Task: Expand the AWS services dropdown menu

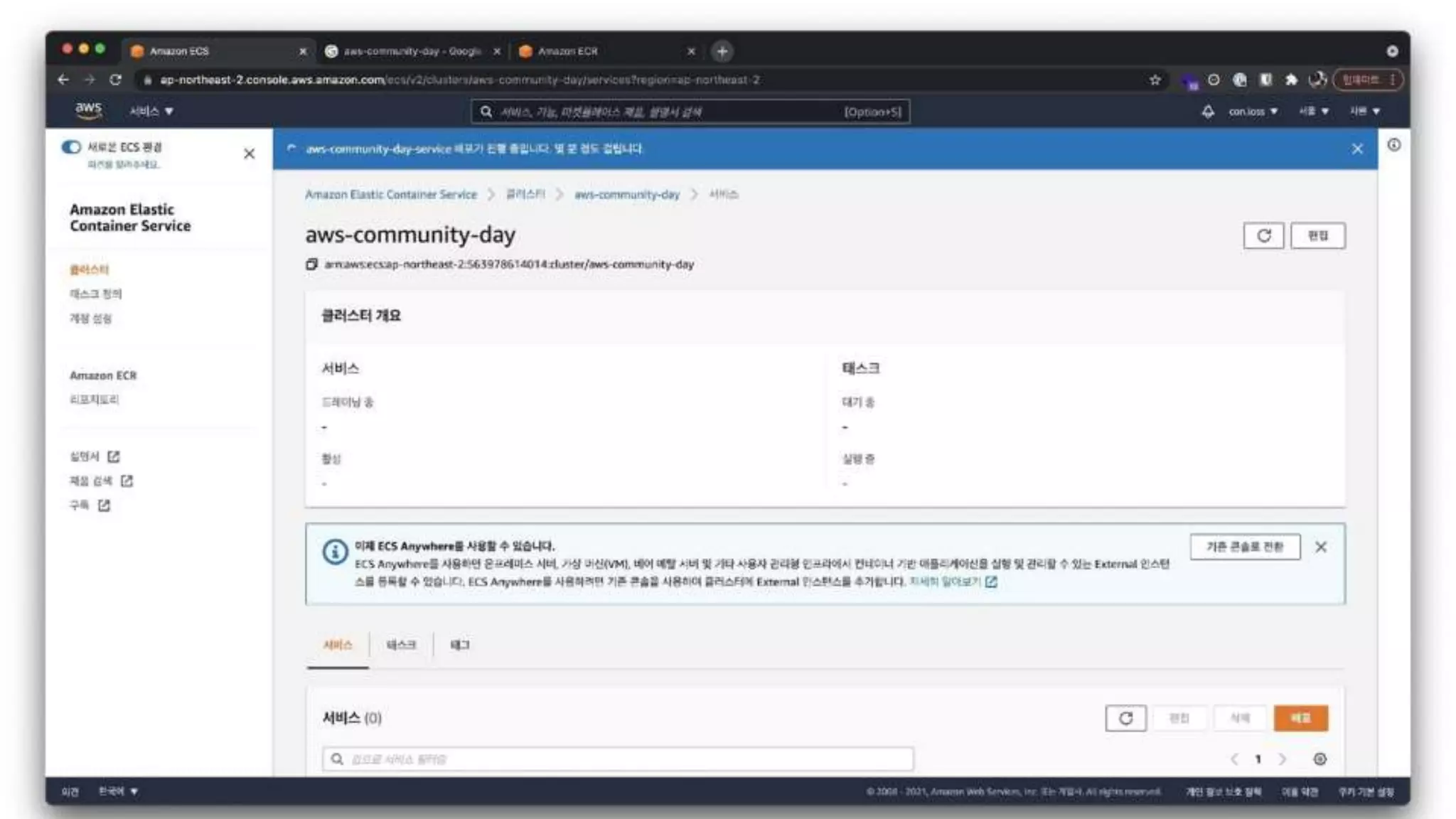Action: [151, 112]
